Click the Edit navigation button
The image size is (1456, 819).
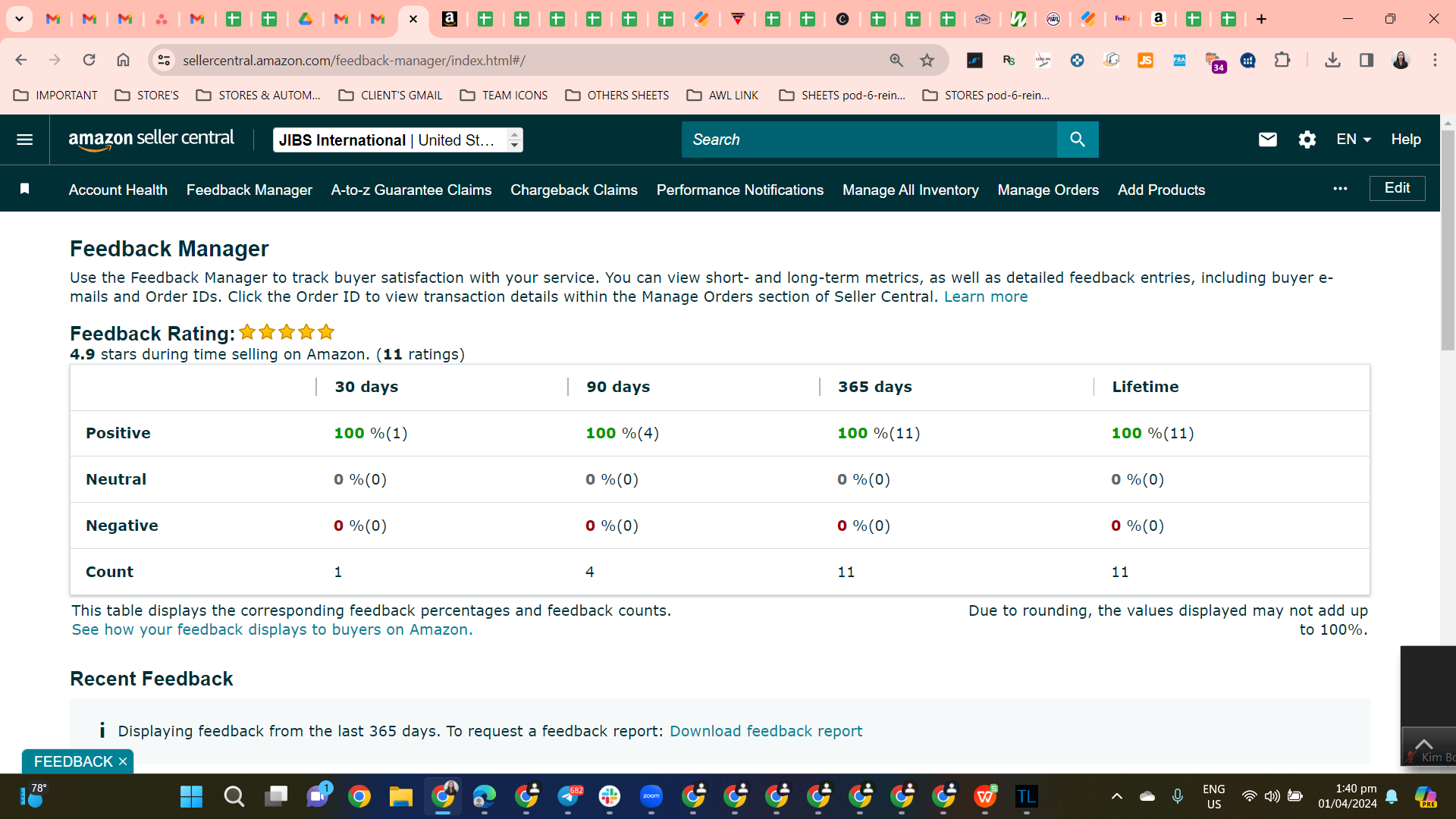click(x=1398, y=188)
